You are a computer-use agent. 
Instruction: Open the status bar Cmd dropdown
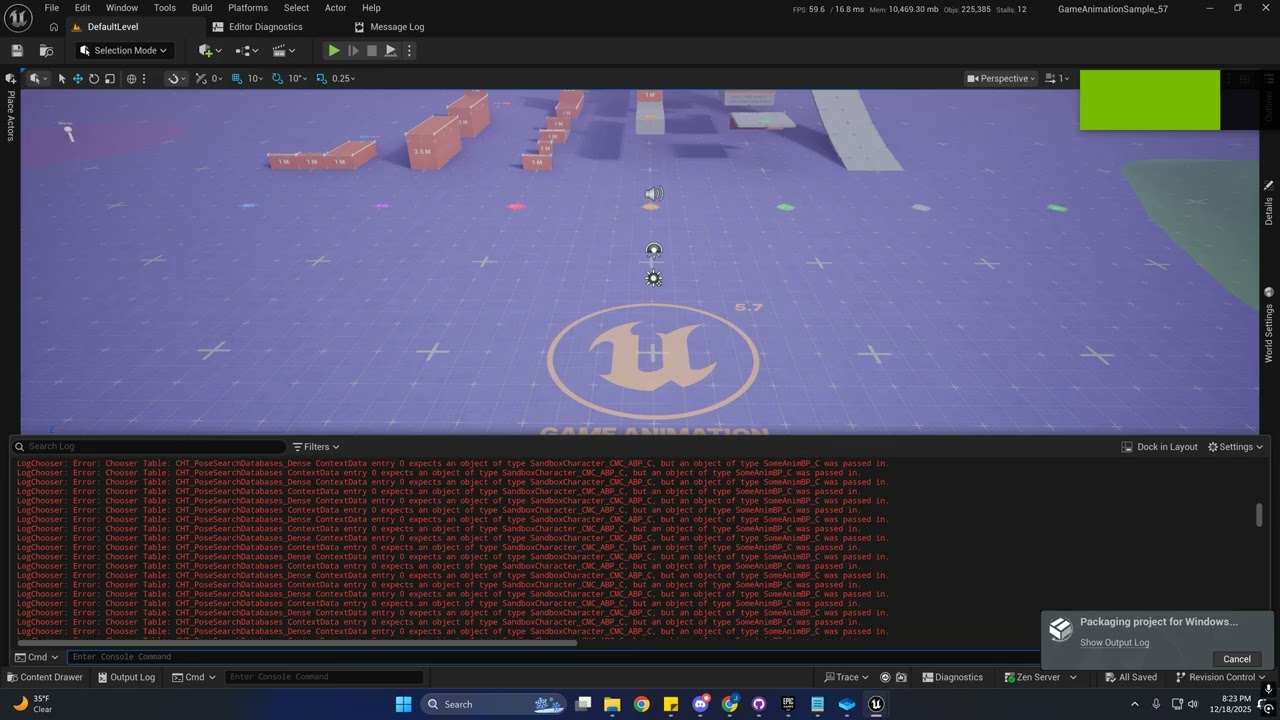(x=194, y=677)
